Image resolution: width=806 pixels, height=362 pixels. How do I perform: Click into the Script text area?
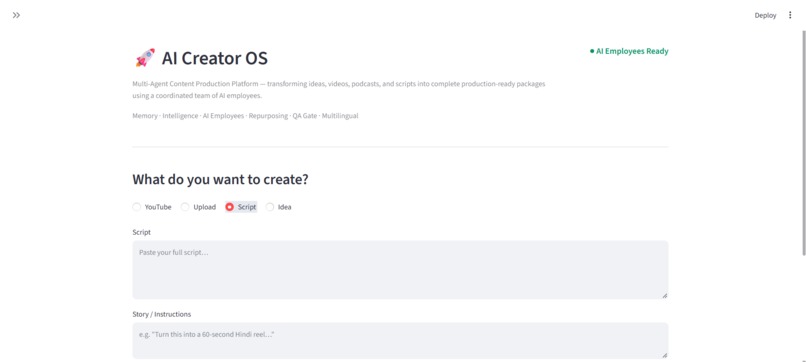click(400, 269)
